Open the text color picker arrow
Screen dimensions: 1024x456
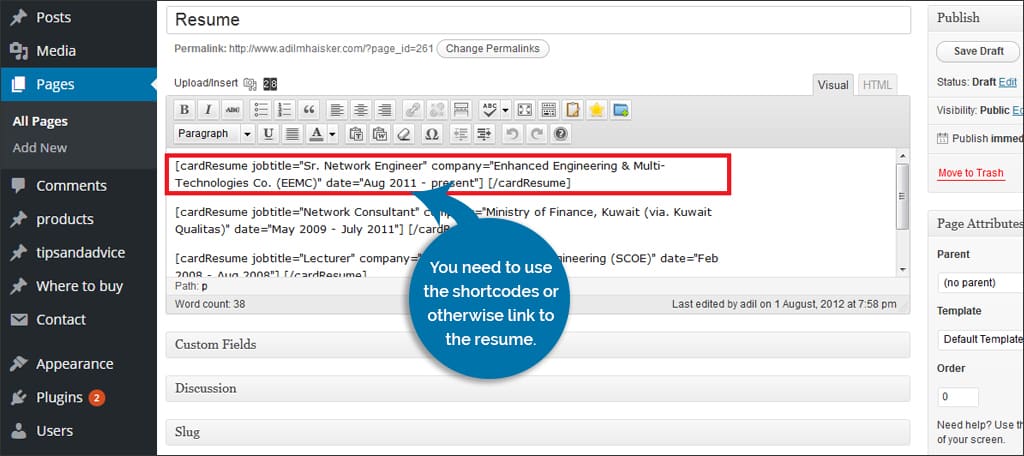point(332,134)
